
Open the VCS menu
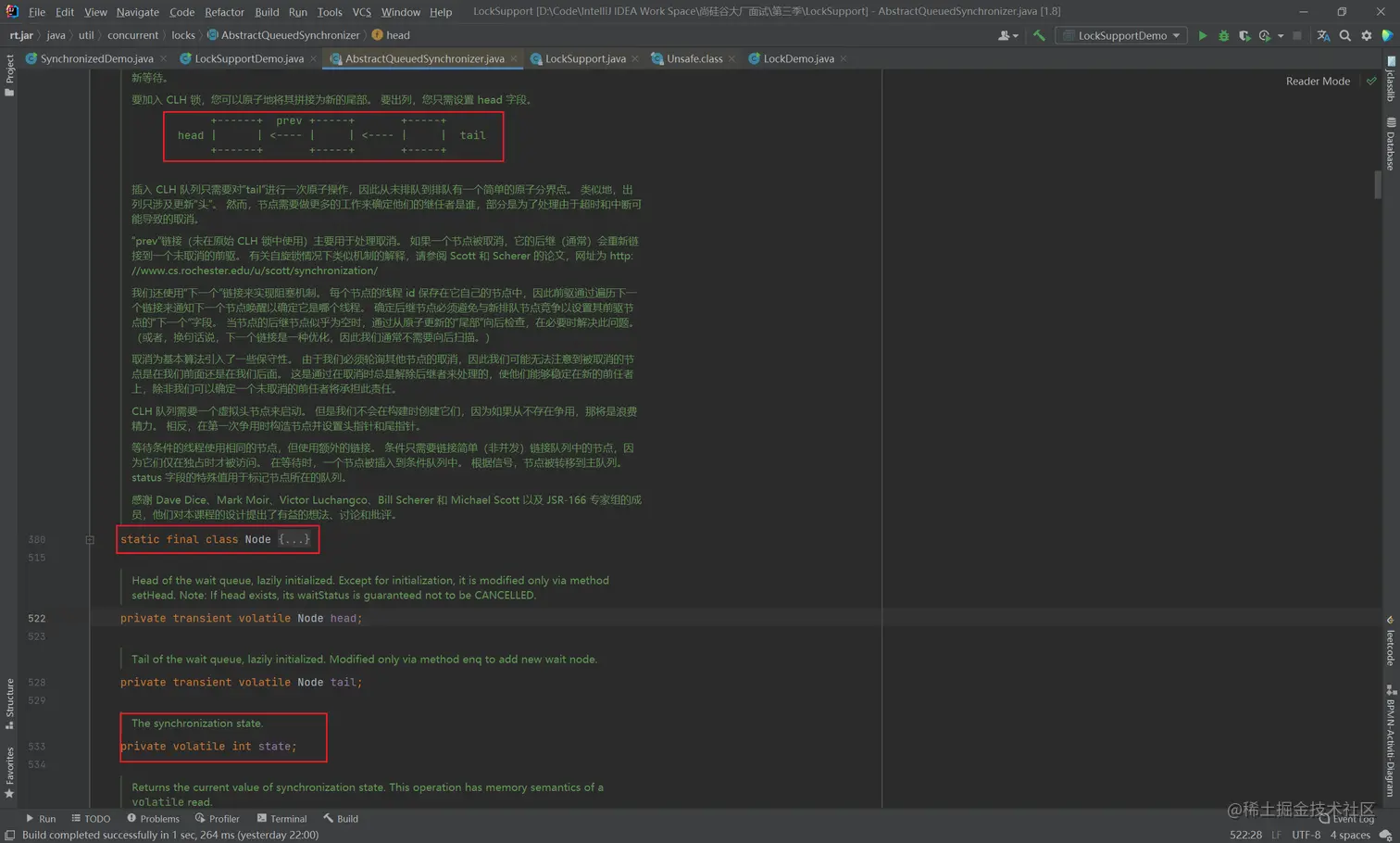(361, 12)
